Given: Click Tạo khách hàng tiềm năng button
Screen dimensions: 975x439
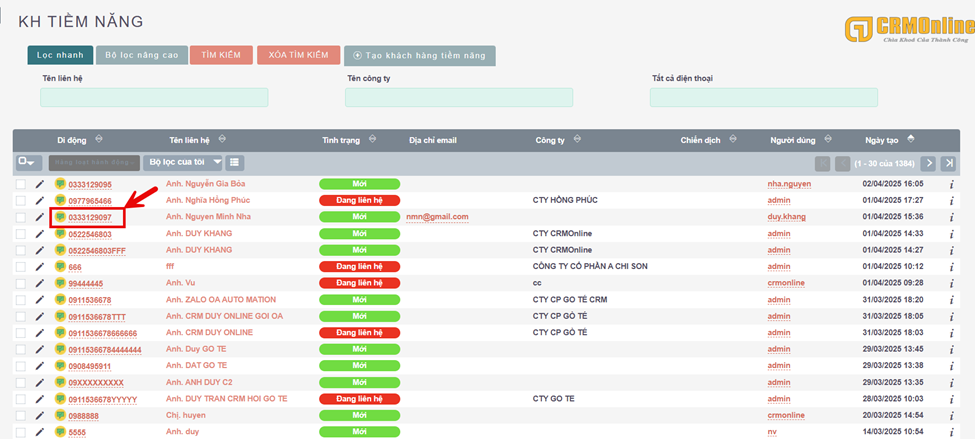Looking at the screenshot, I should point(419,56).
